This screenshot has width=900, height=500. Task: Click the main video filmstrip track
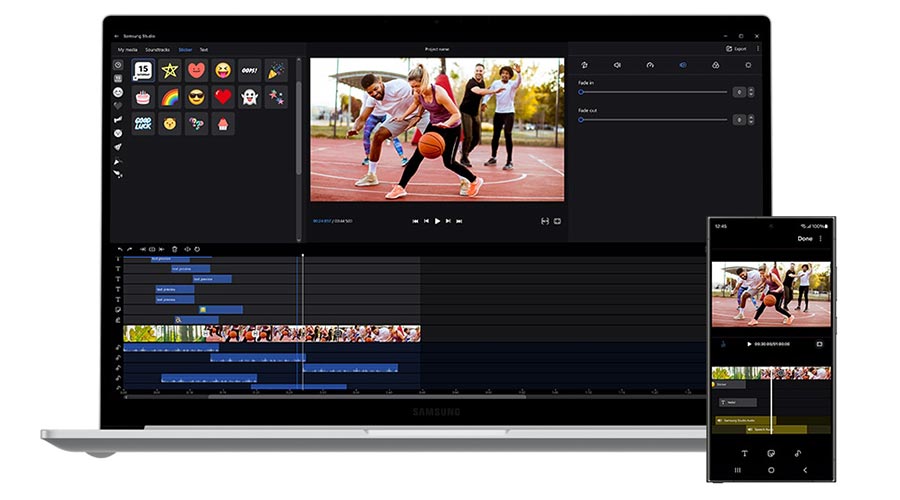(x=272, y=334)
